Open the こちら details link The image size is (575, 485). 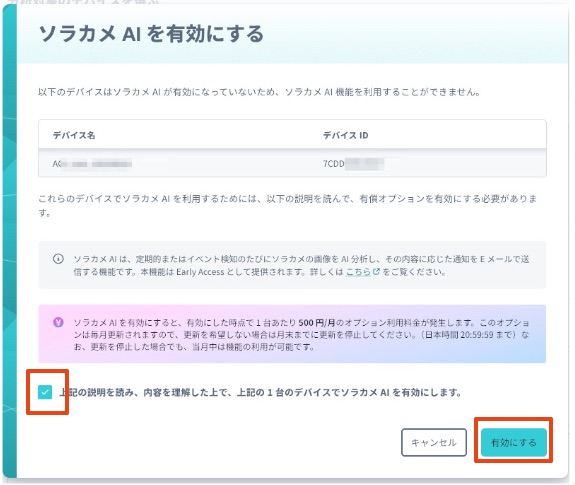pyautogui.click(x=359, y=272)
